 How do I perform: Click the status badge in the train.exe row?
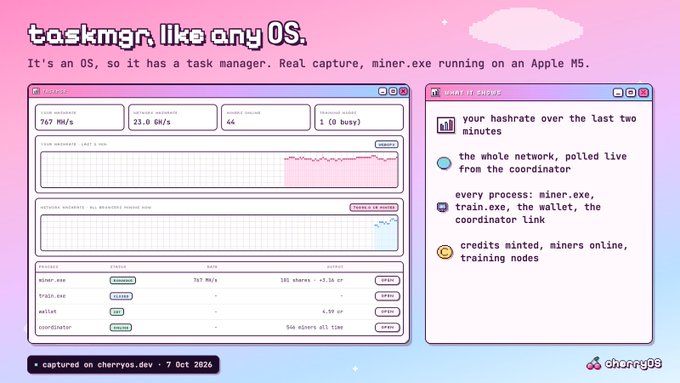coord(121,296)
